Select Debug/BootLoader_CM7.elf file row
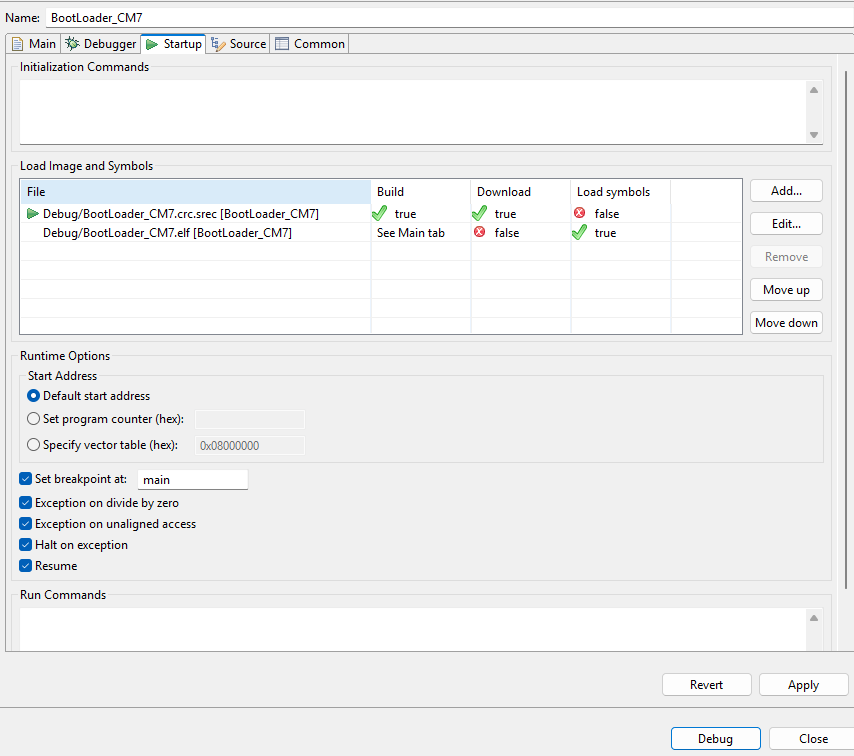The image size is (854, 756). click(x=381, y=233)
